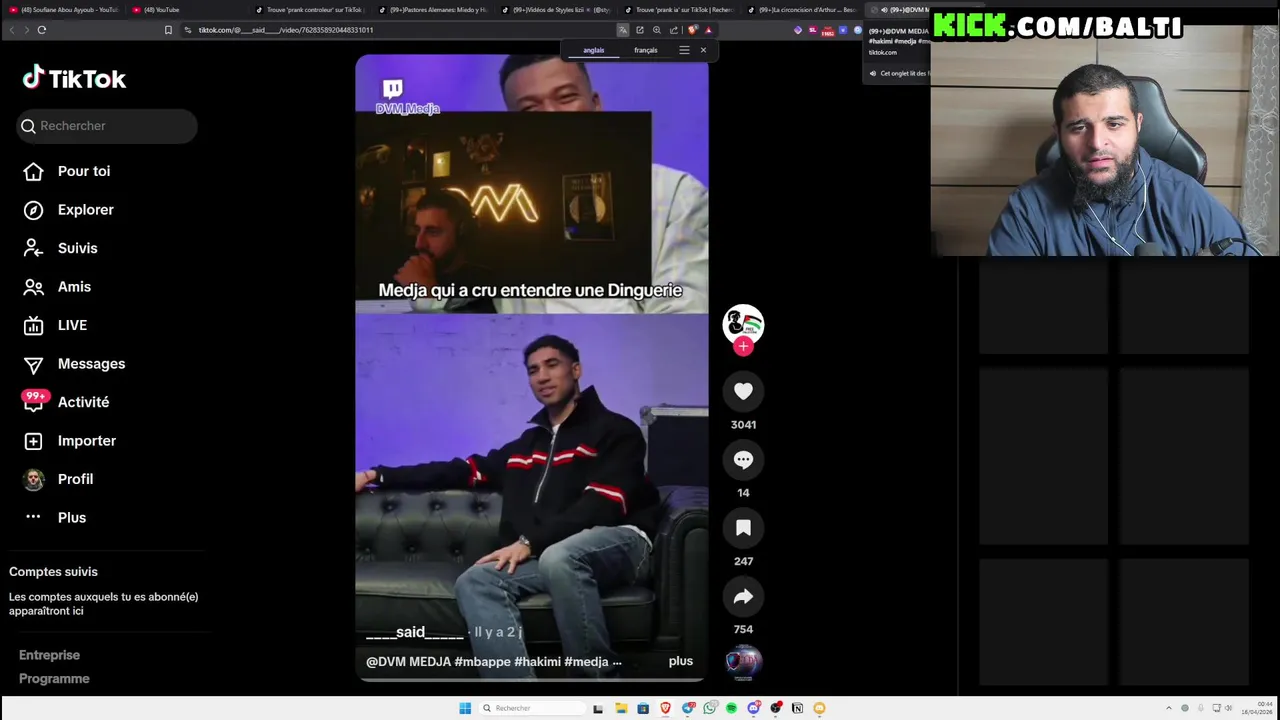The width and height of the screenshot is (1280, 720).
Task: Switch to 'prank controleur' TikTok tab
Action: [x=311, y=10]
